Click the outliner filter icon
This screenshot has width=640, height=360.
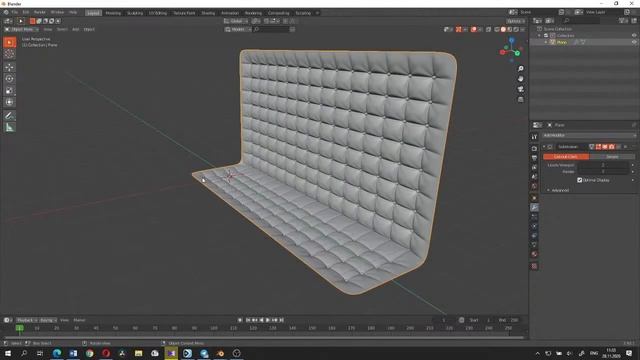pos(622,20)
